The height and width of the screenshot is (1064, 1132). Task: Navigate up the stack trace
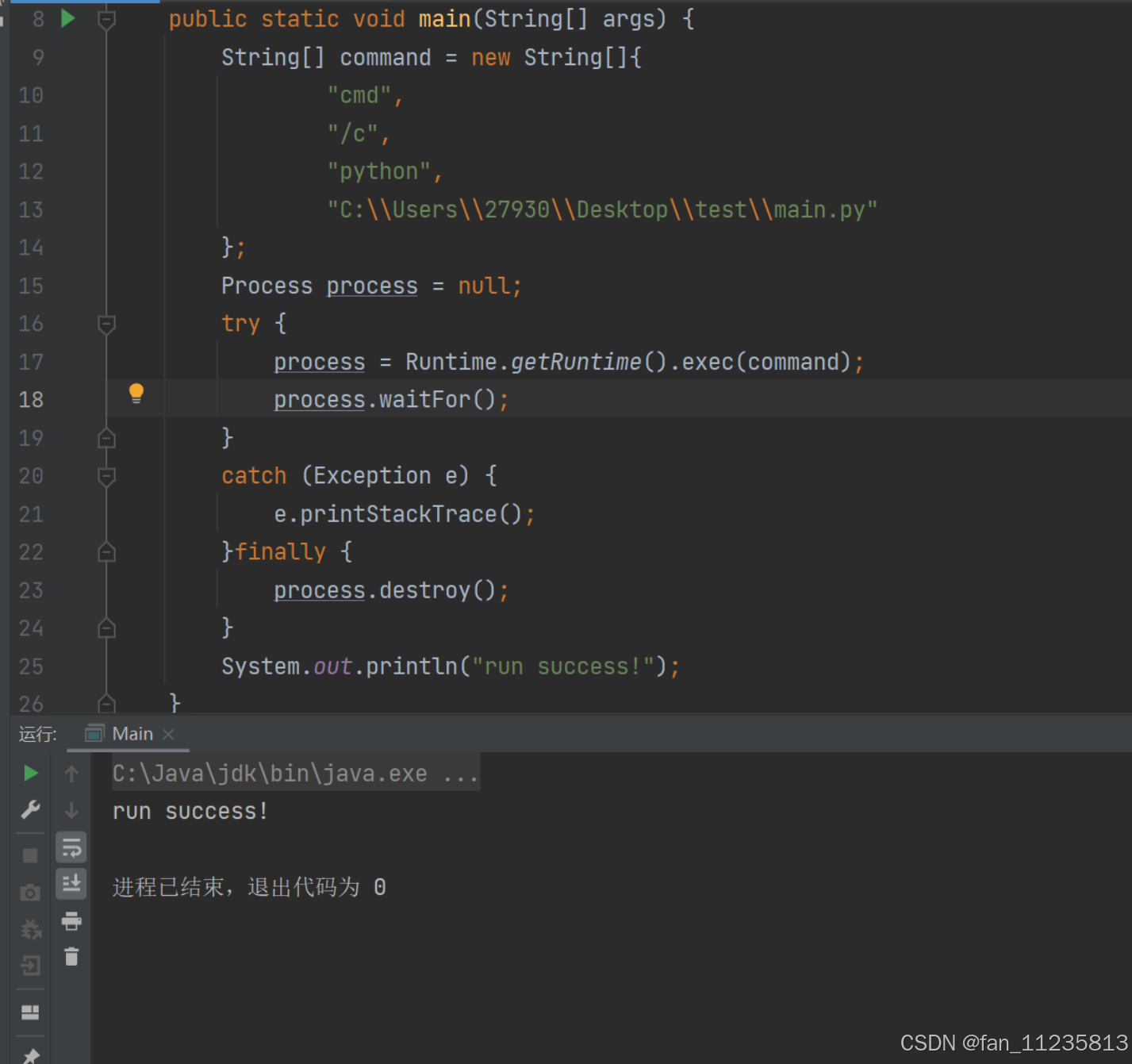(71, 773)
